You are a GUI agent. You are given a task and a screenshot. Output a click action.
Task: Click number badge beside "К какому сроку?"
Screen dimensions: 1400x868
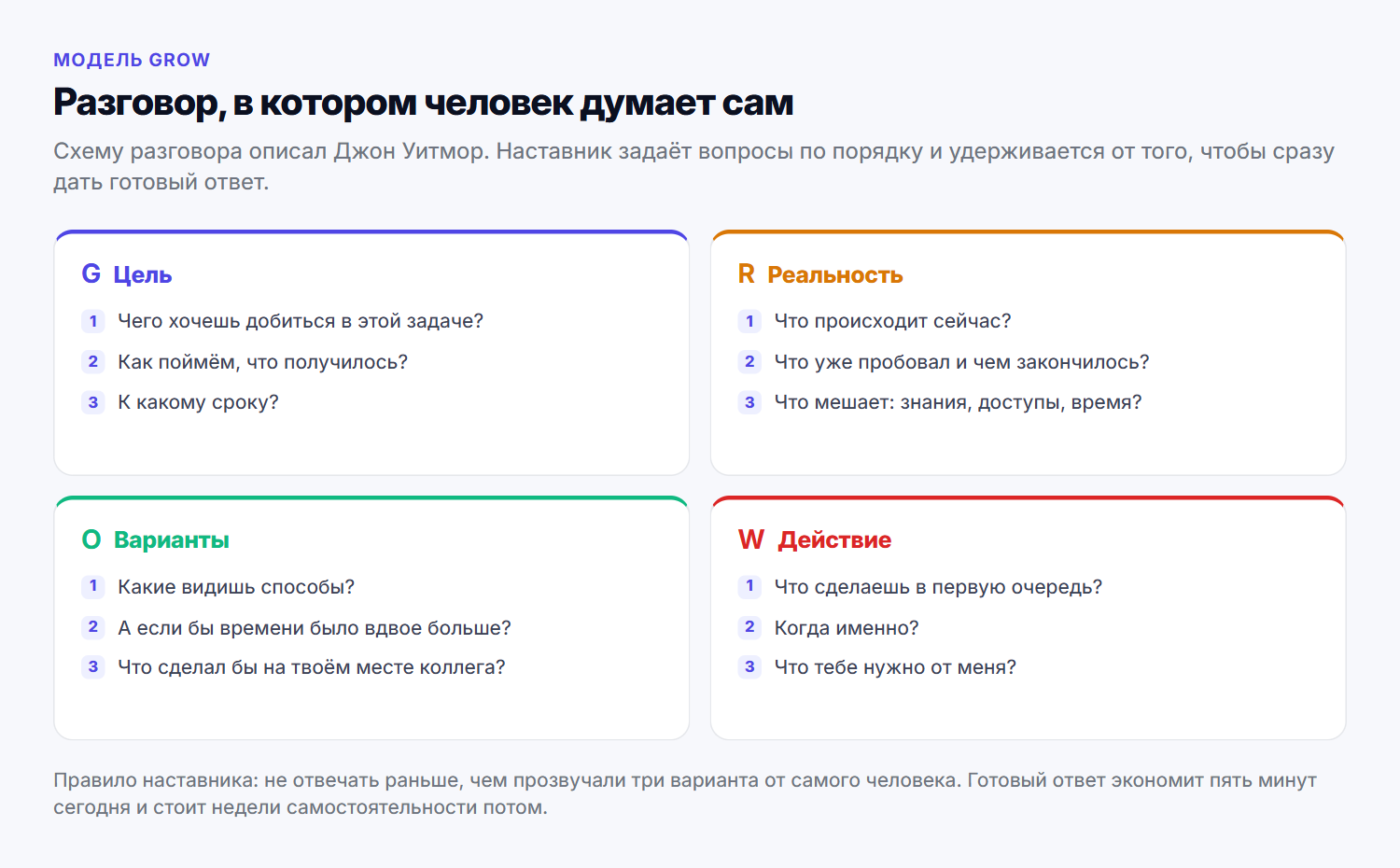coord(93,402)
